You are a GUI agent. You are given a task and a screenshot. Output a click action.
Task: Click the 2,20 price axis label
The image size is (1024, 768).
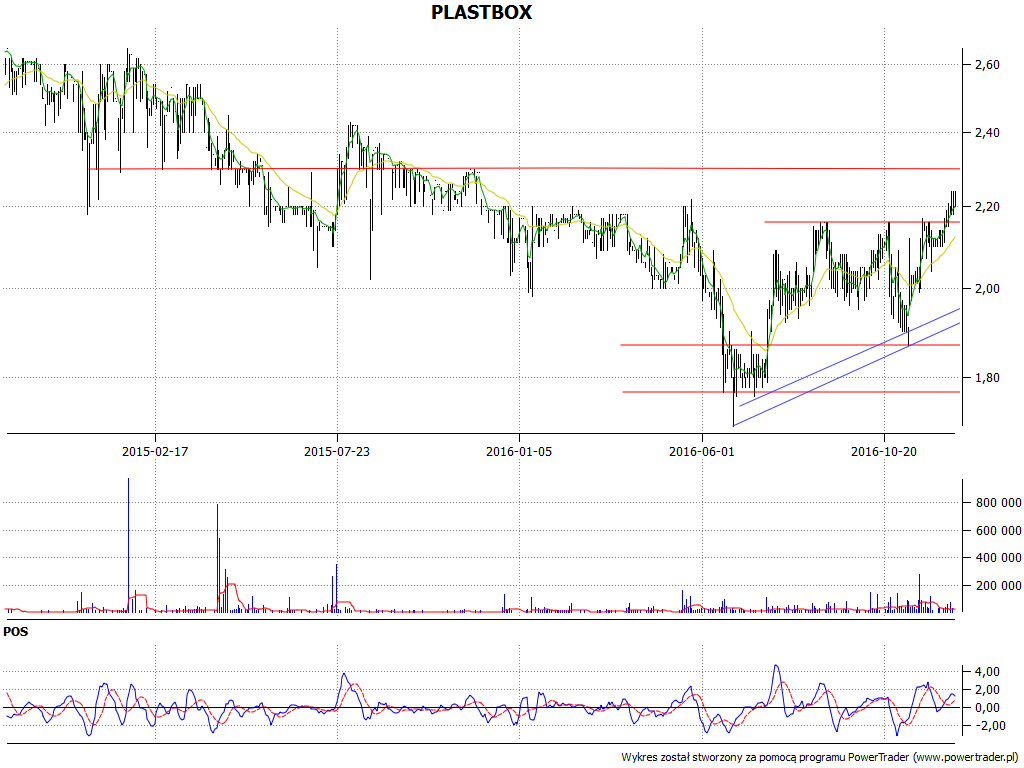pos(986,206)
